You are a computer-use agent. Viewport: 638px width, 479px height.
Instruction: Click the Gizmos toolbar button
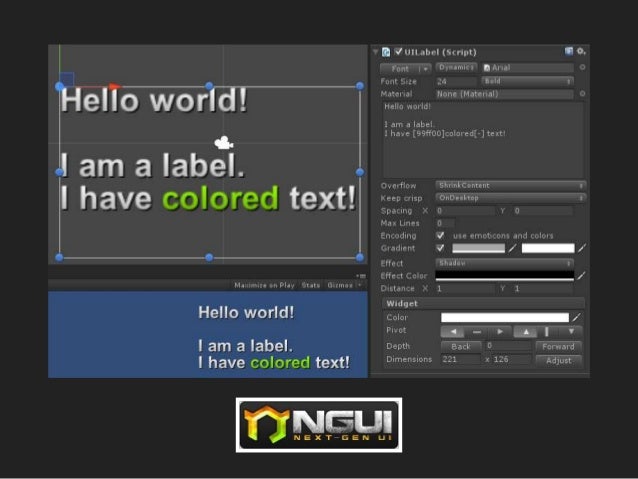340,285
